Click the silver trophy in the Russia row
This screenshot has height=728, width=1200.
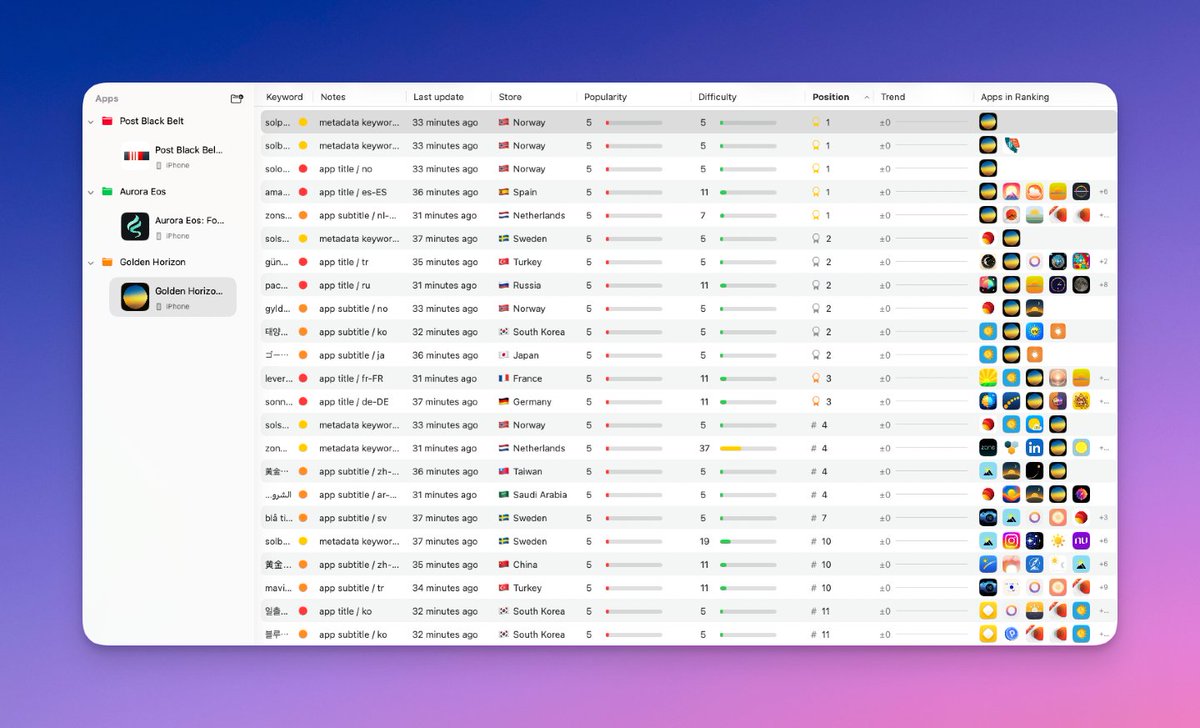(x=816, y=285)
